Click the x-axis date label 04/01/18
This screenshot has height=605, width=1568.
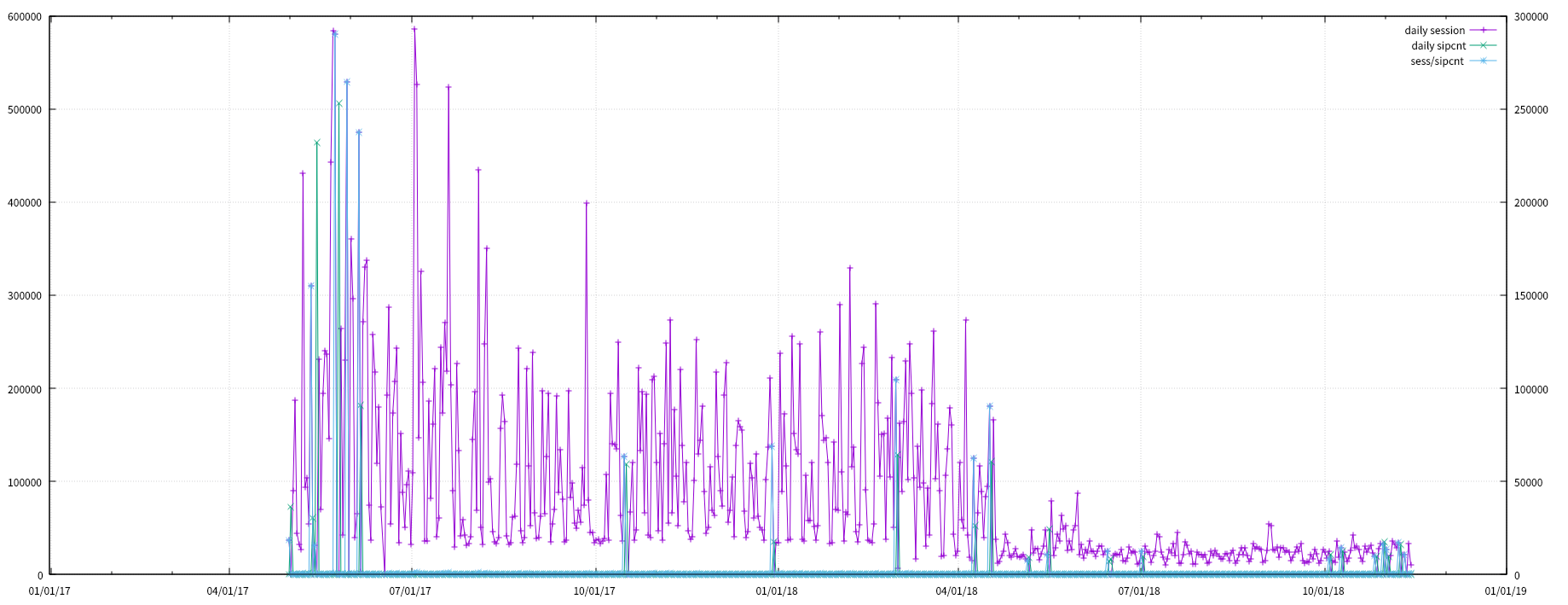(957, 590)
